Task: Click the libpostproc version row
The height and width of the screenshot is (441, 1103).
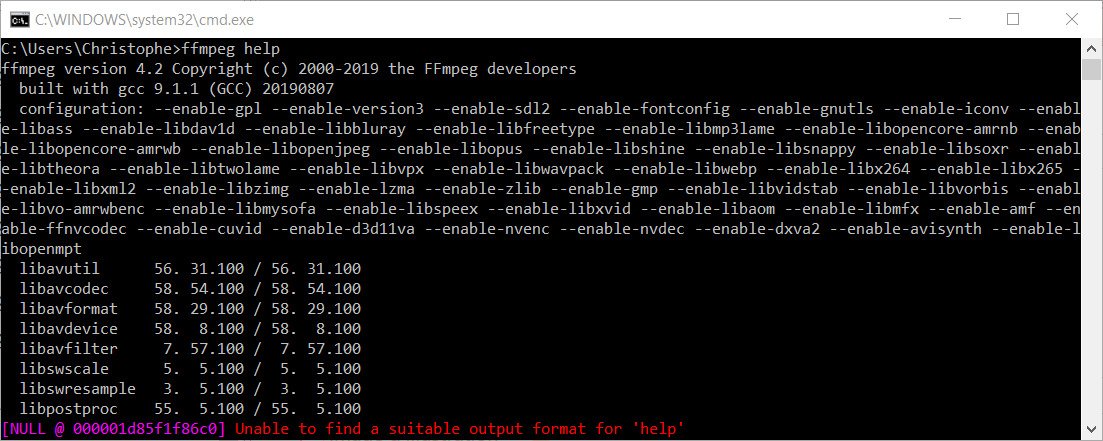Action: (190, 409)
